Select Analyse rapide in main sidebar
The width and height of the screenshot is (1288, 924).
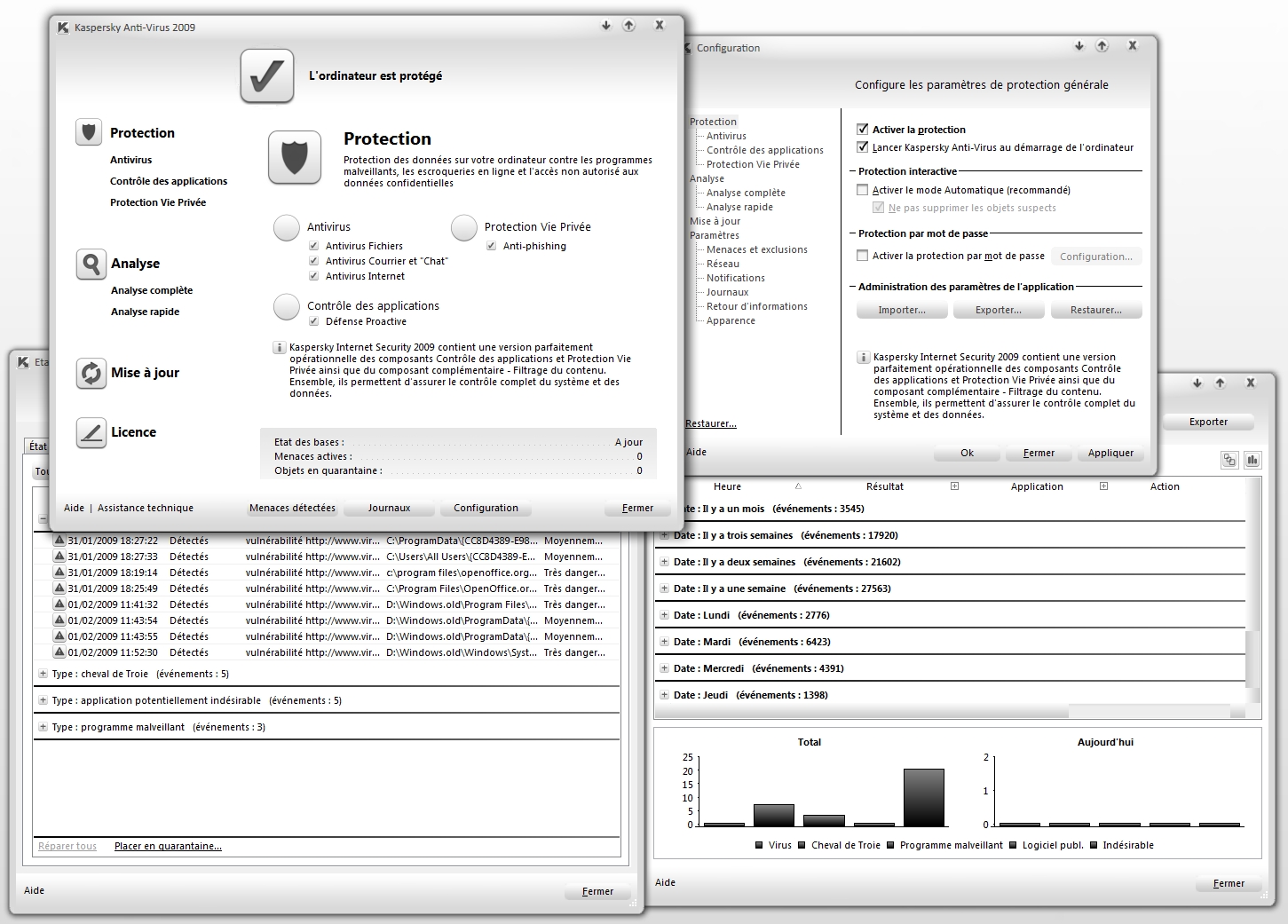tap(145, 312)
